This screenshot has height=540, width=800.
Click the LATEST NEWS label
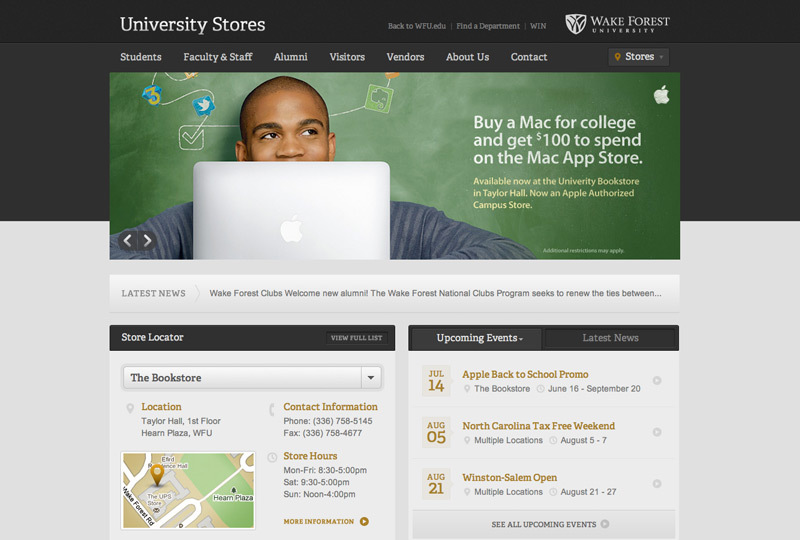[x=153, y=293]
